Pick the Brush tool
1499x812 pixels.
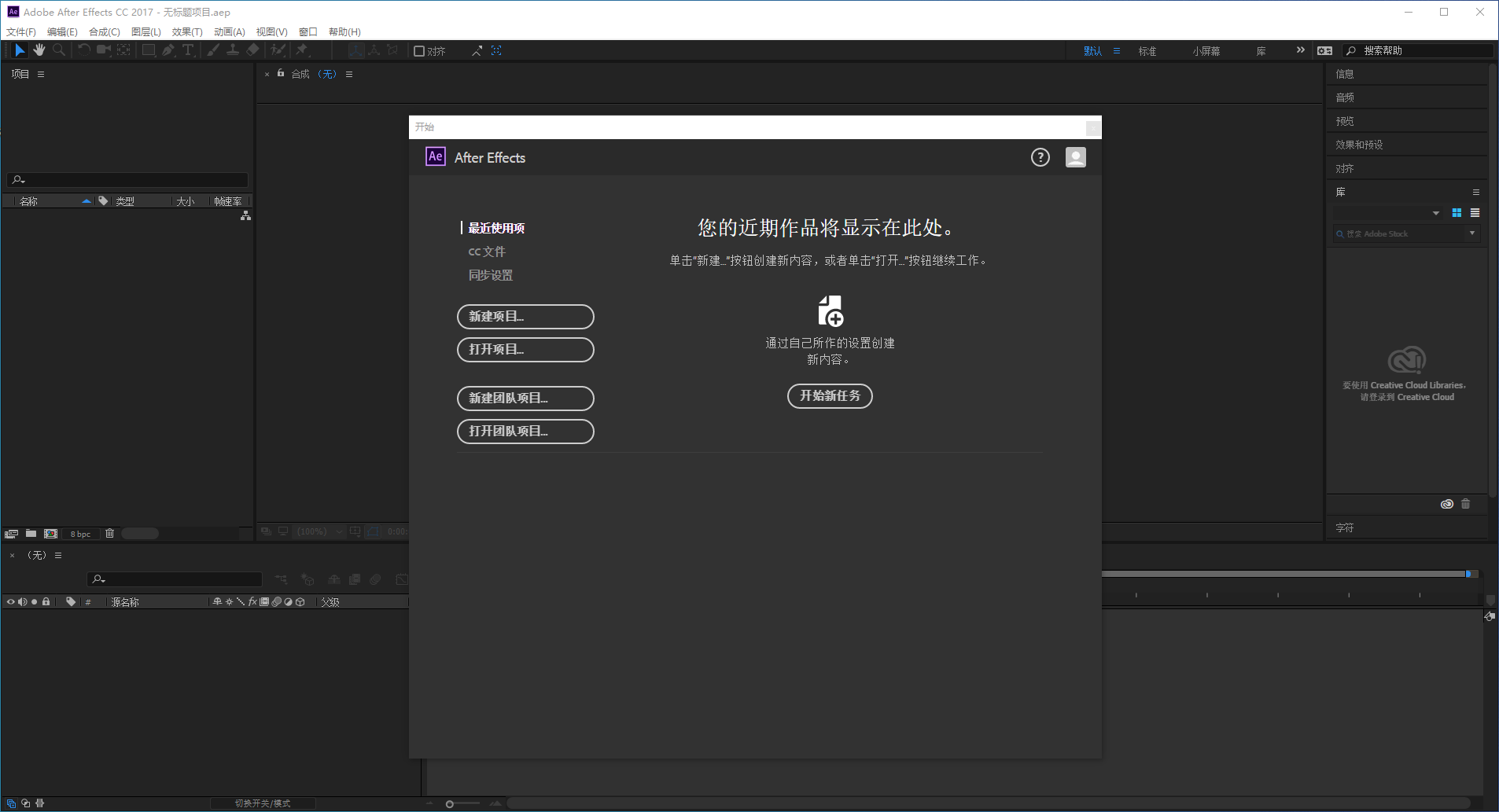[x=213, y=50]
